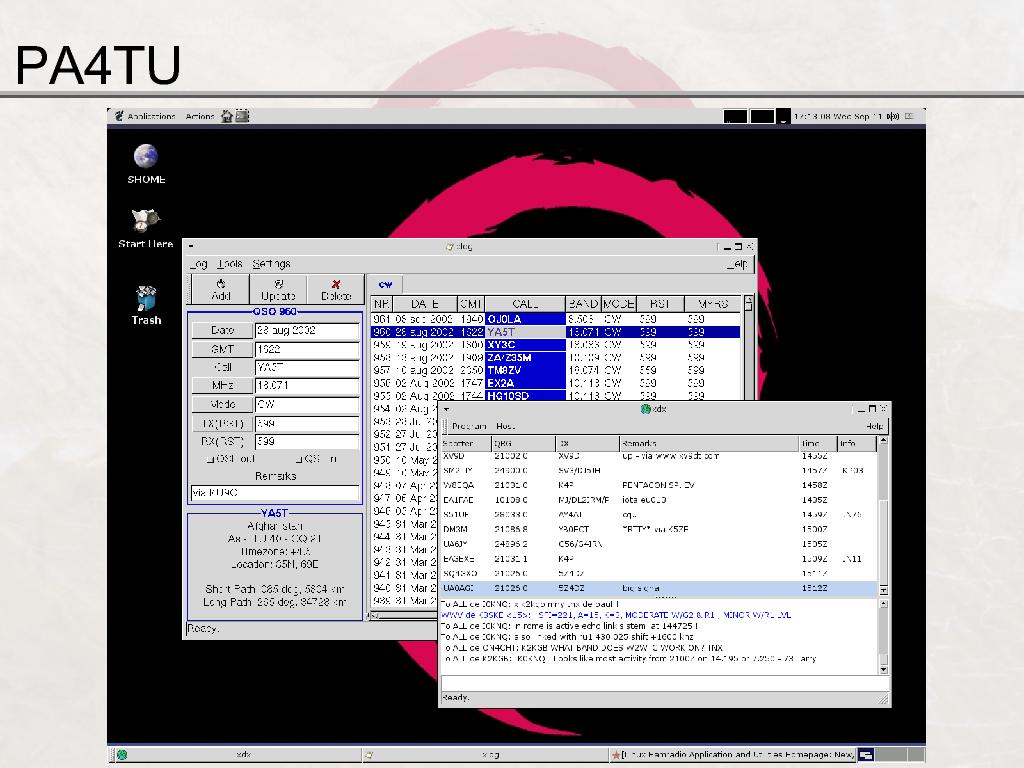The width and height of the screenshot is (1024, 768).
Task: Click the red Delete QSO button
Action: [336, 290]
